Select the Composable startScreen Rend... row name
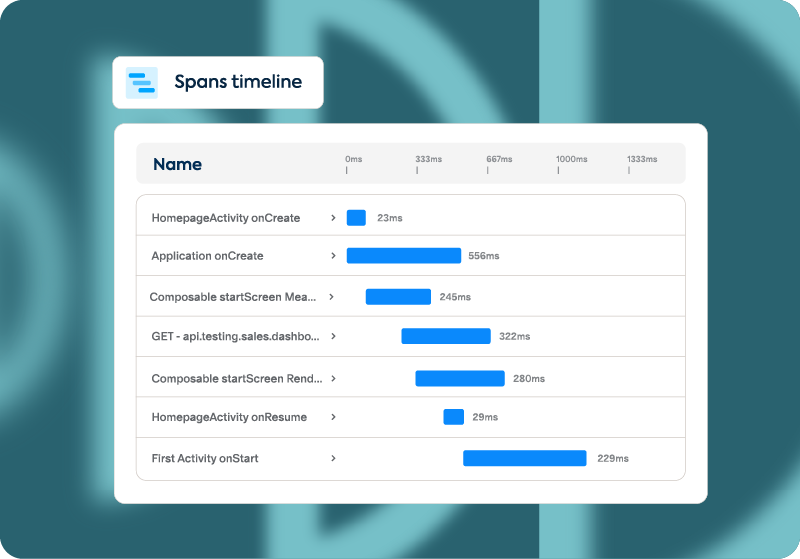The width and height of the screenshot is (800, 559). coord(237,378)
